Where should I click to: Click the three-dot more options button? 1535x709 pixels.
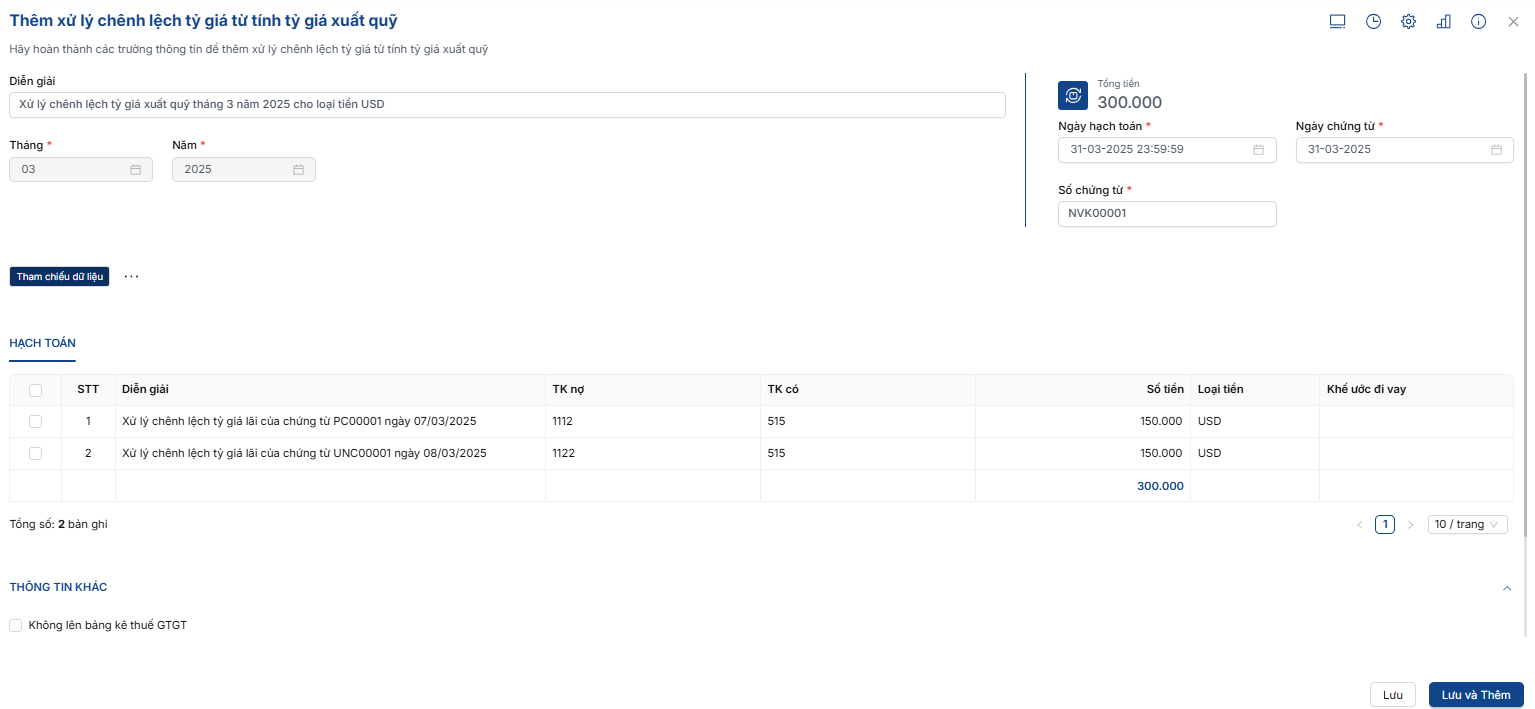(x=131, y=276)
